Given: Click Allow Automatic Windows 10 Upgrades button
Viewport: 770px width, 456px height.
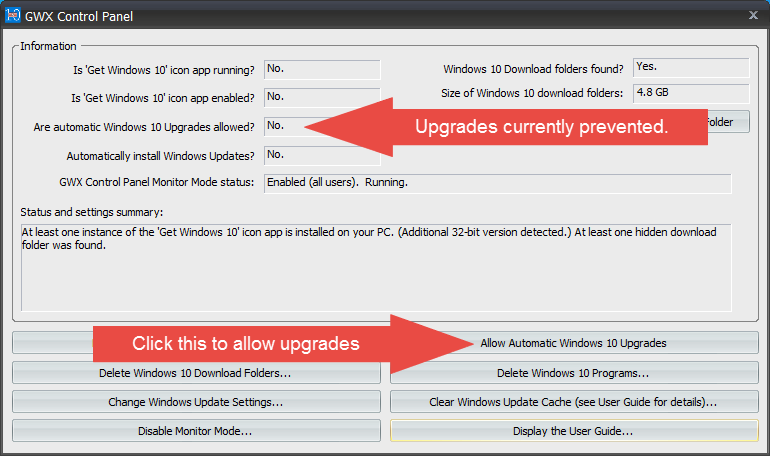Looking at the screenshot, I should tap(574, 343).
